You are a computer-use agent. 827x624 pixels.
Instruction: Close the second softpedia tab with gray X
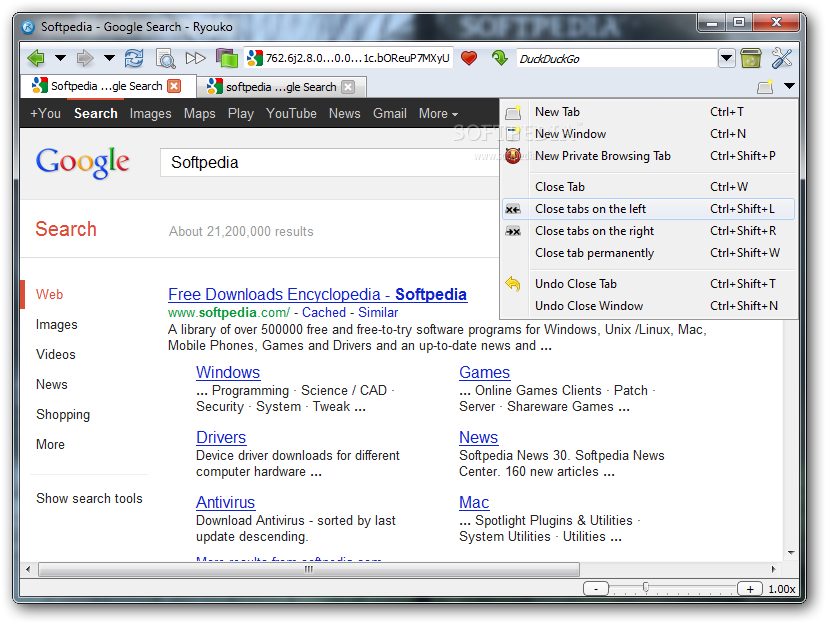pyautogui.click(x=348, y=87)
